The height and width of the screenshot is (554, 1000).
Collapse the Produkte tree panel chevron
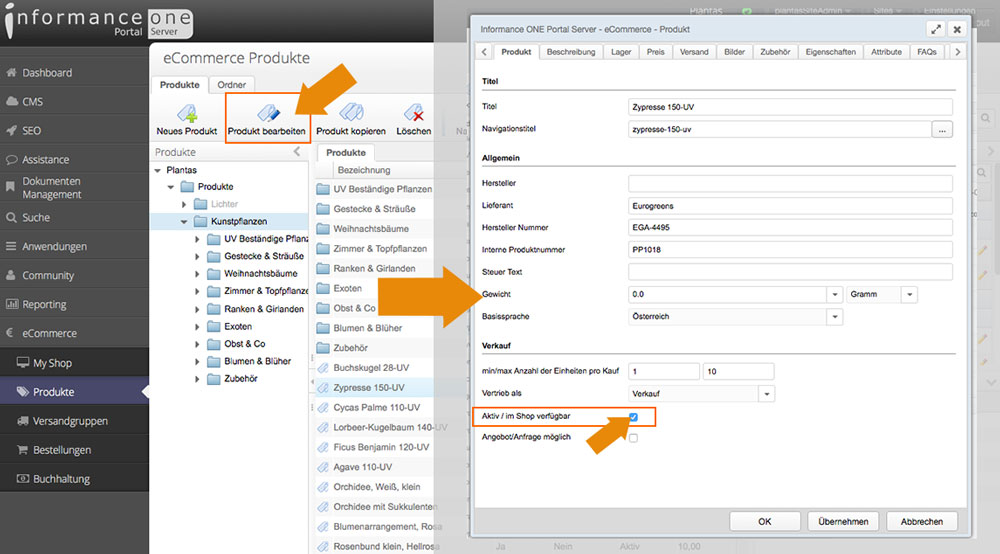click(297, 152)
